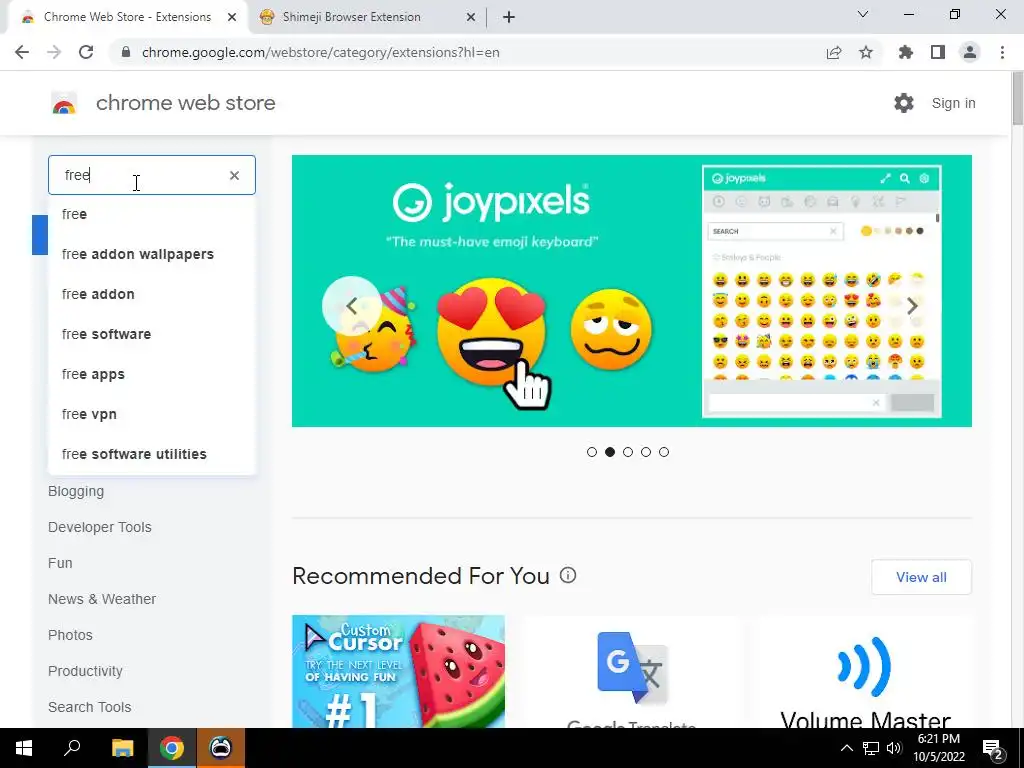1024x768 pixels.
Task: Choose suggestion 'free addon'
Action: point(152,294)
